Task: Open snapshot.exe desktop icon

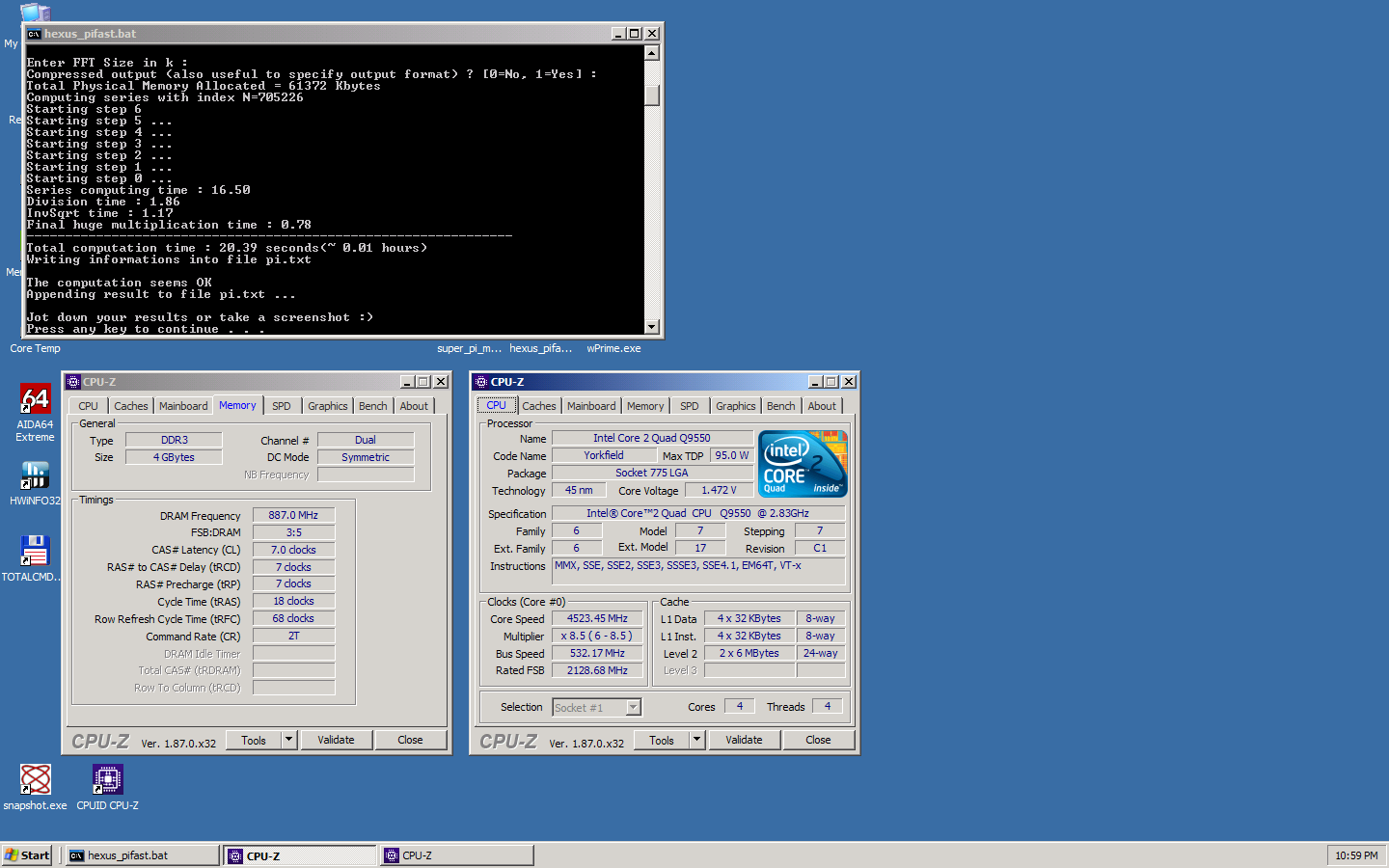Action: [x=35, y=787]
